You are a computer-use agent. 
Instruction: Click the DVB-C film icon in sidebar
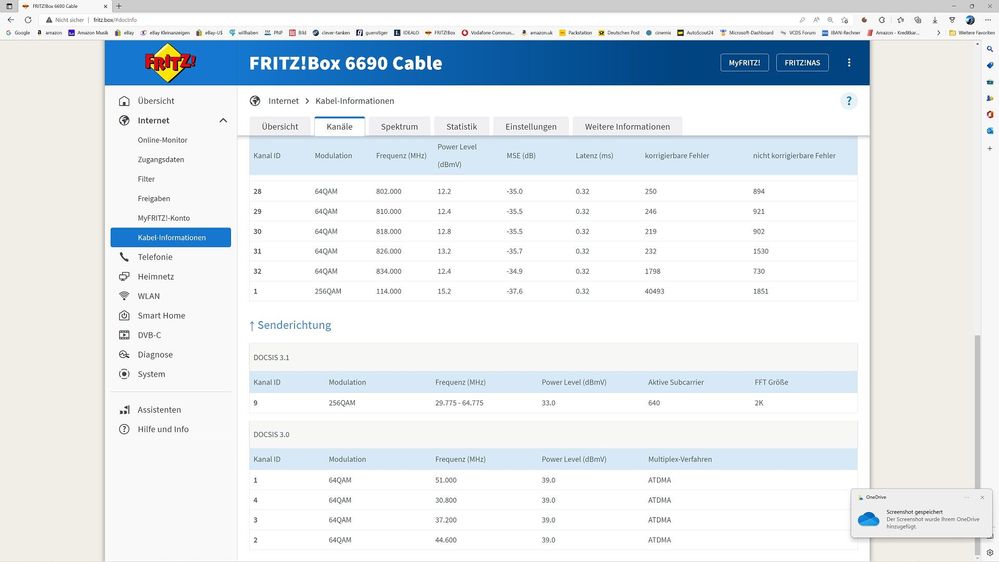pos(124,335)
